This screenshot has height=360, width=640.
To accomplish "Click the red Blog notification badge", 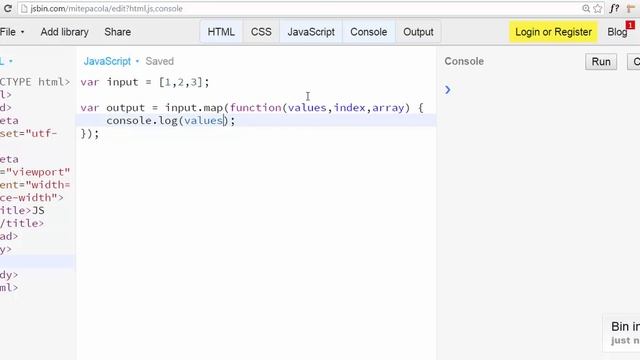I will tap(631, 25).
